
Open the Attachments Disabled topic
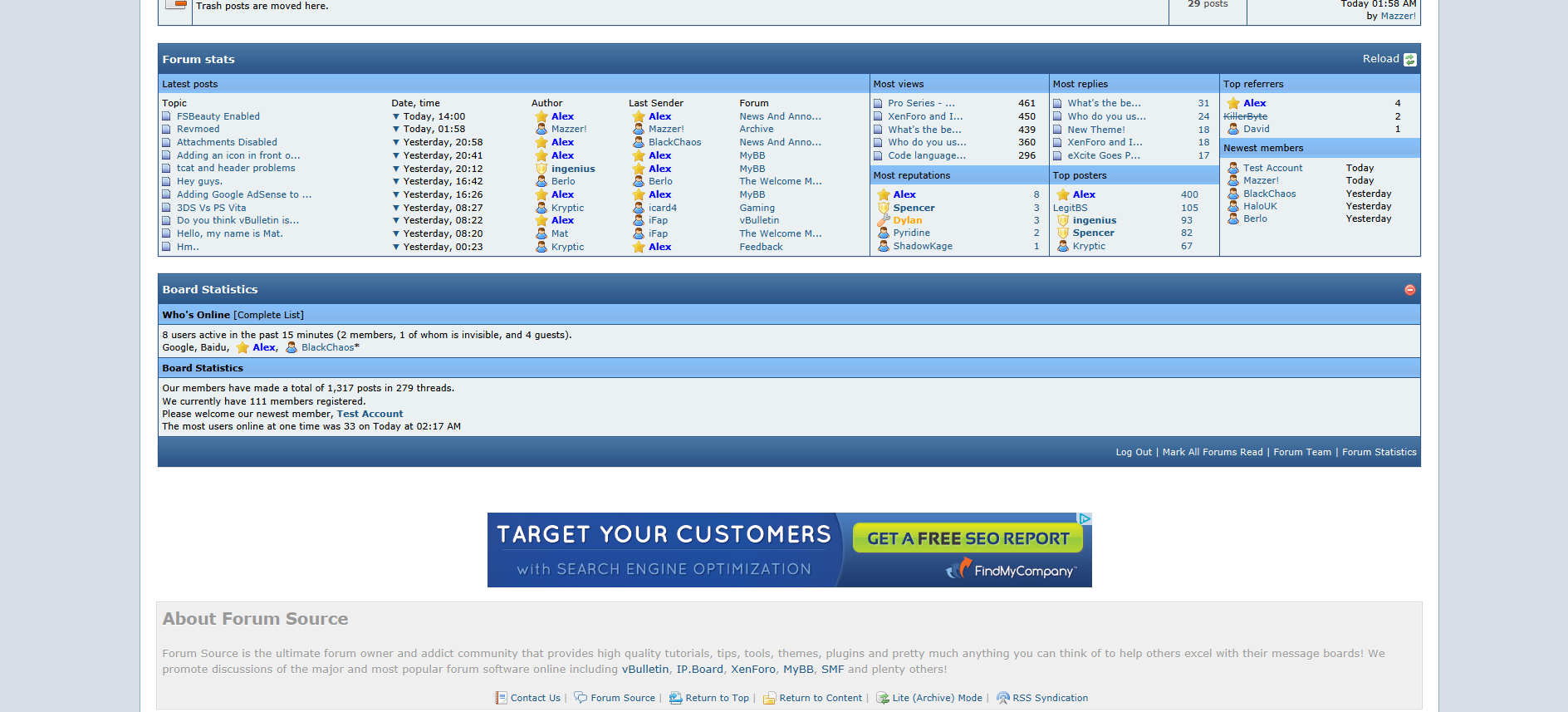tap(227, 143)
